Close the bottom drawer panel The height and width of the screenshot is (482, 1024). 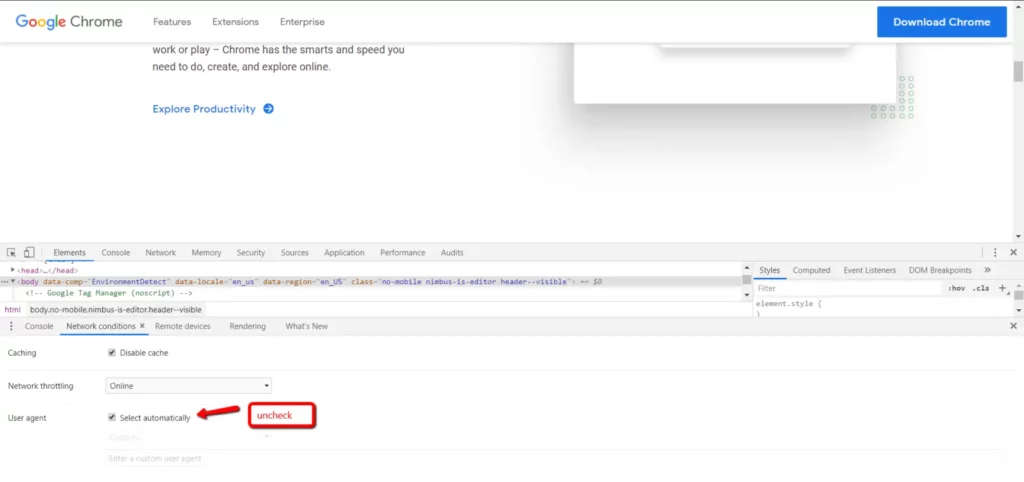[1014, 326]
